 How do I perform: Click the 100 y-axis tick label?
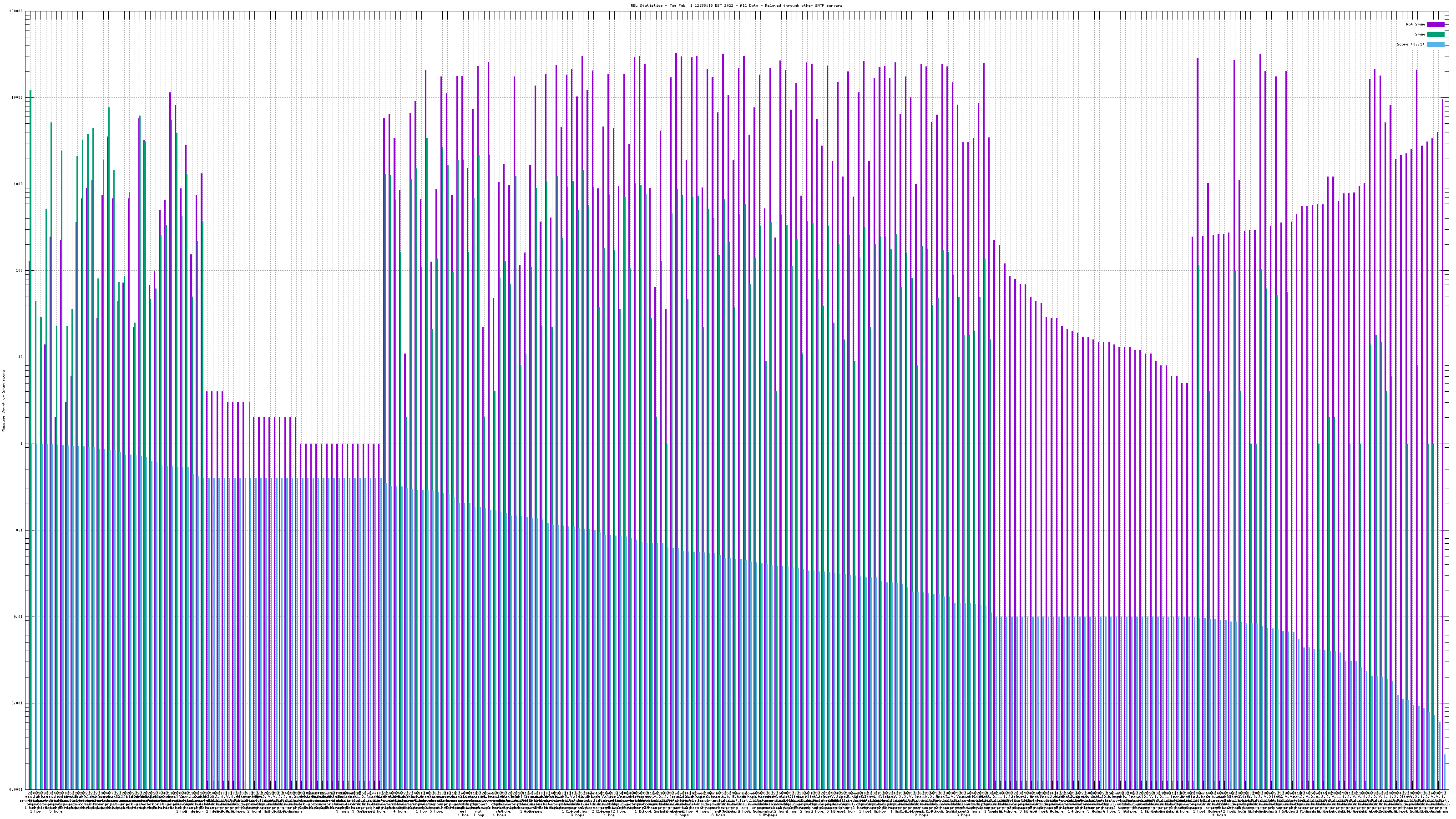(x=20, y=271)
